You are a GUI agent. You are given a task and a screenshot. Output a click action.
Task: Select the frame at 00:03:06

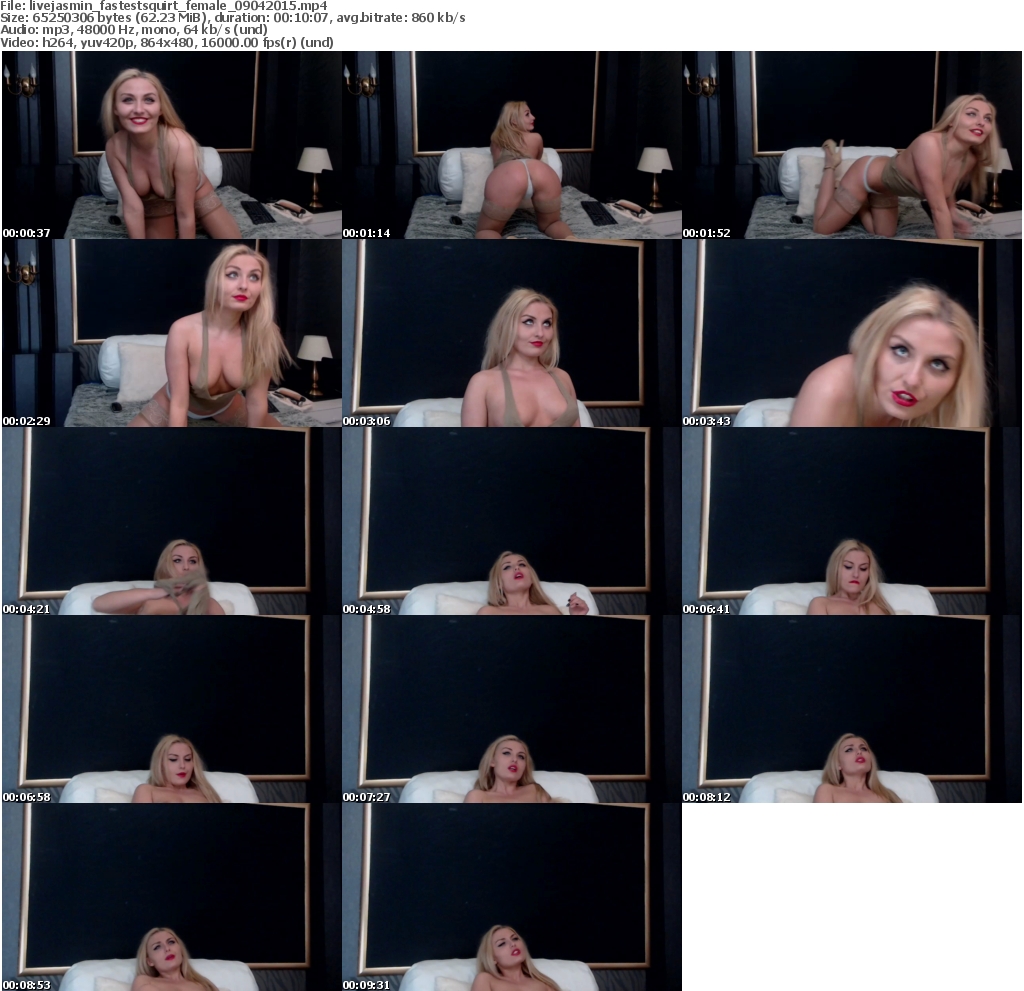point(512,333)
